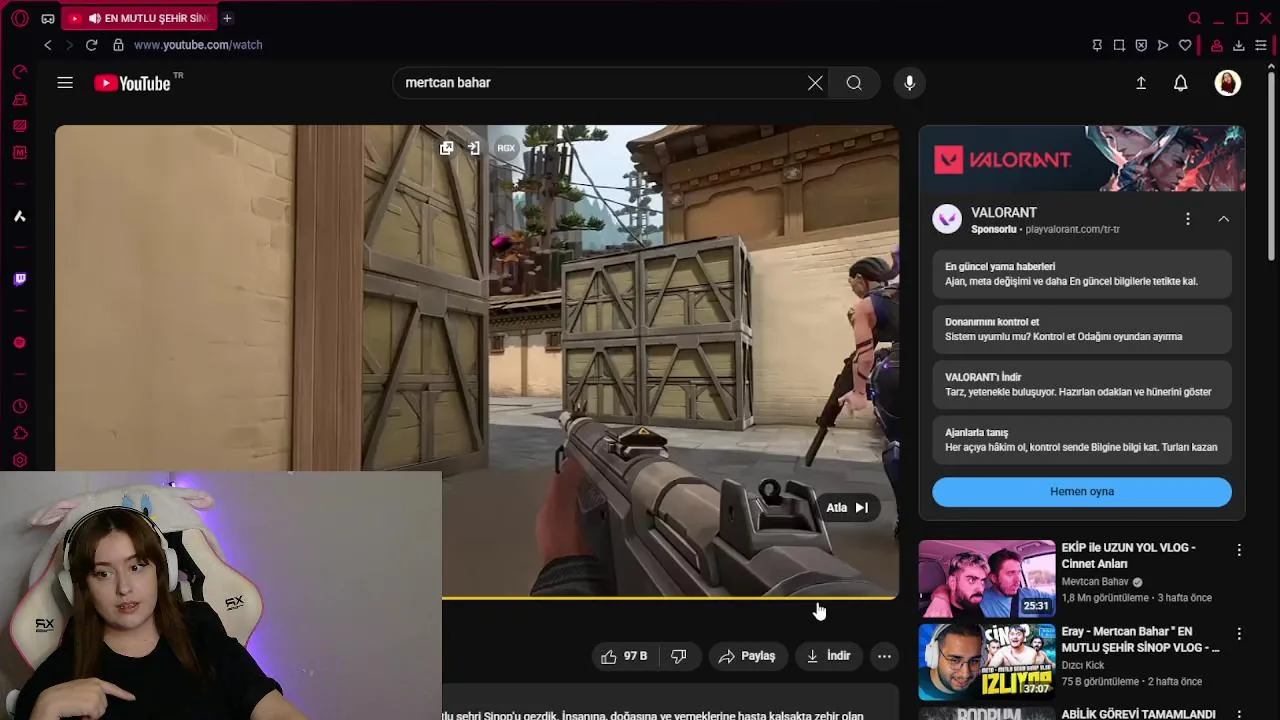Screen dimensions: 1280x720
Task: Open GX Control speedometer in sidebar
Action: (x=19, y=72)
